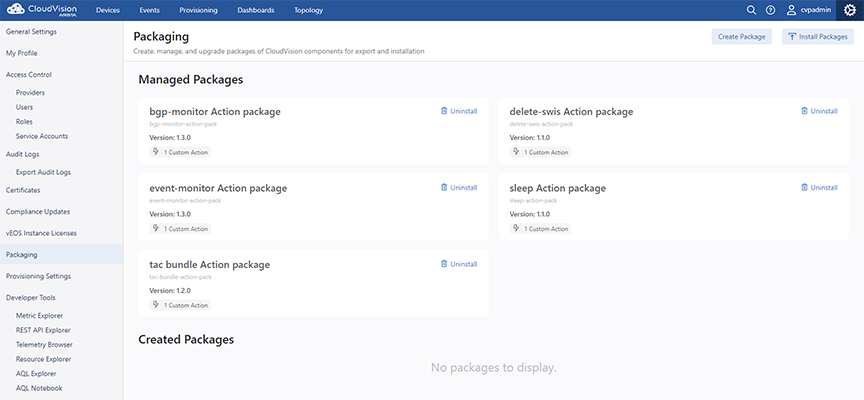Uninstall the tac bundle Action package
Image resolution: width=864 pixels, height=400 pixels.
(459, 264)
